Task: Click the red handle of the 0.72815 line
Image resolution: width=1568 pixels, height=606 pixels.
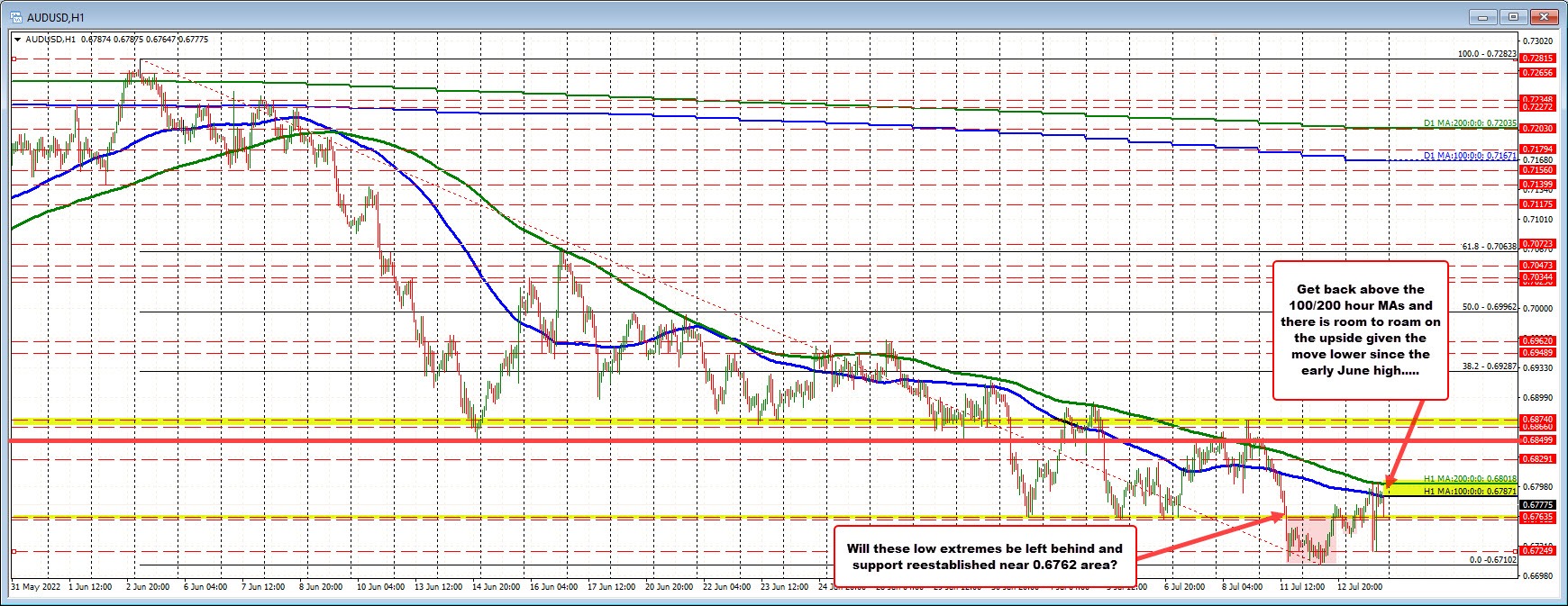Action: 14,58
